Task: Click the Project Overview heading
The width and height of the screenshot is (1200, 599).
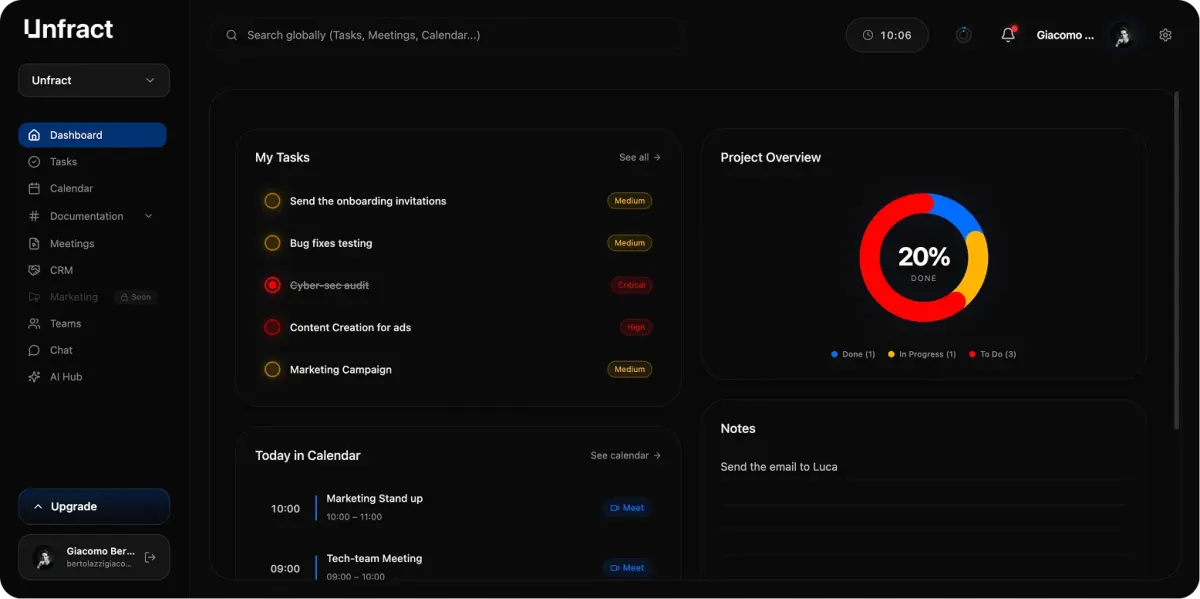Action: (x=771, y=157)
